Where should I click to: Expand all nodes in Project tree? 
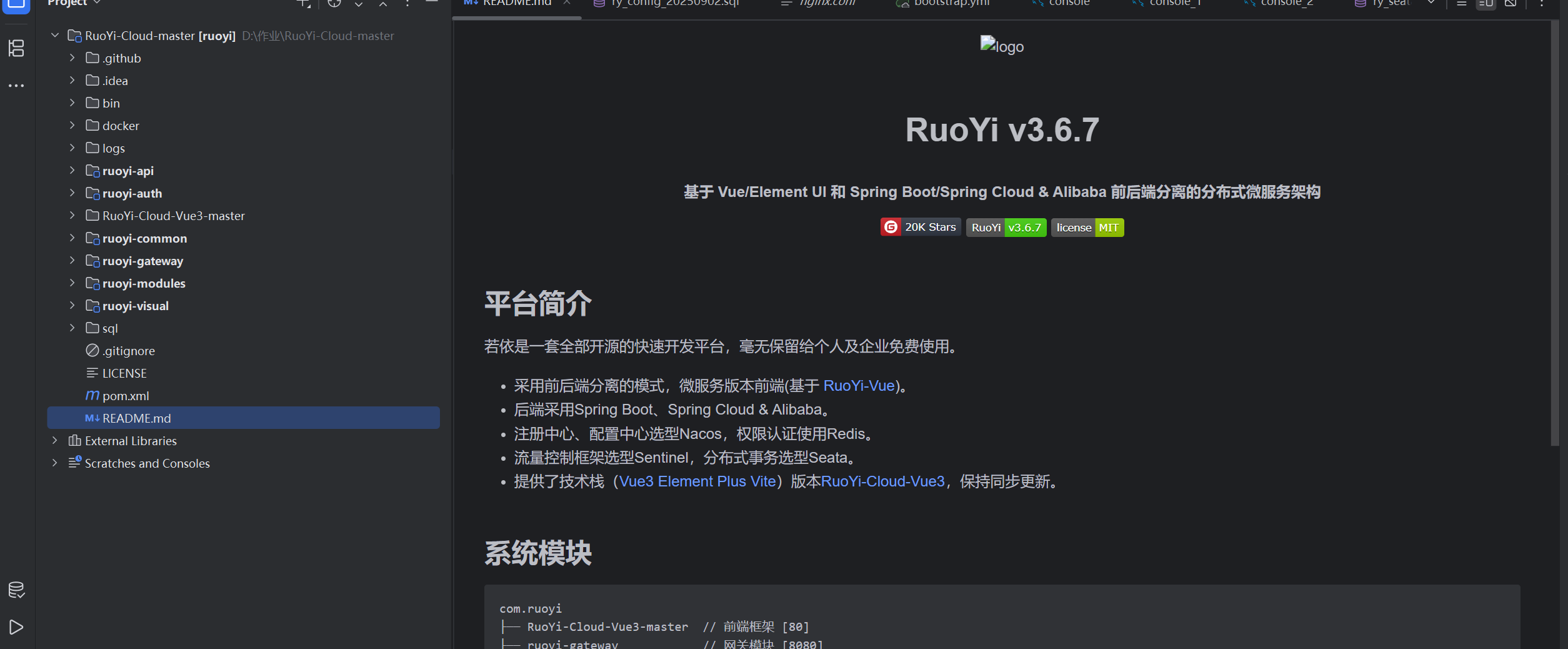tap(359, 4)
